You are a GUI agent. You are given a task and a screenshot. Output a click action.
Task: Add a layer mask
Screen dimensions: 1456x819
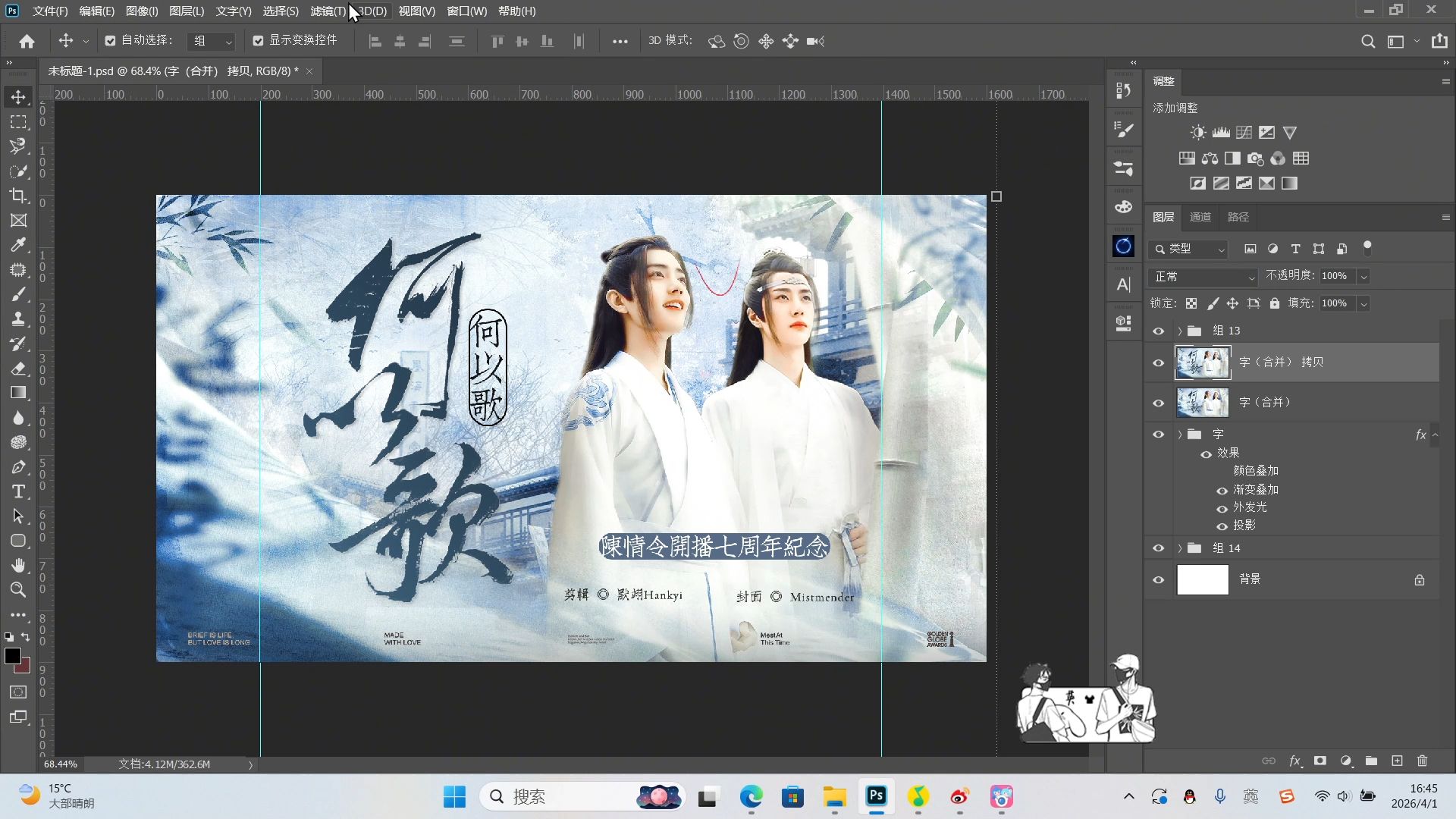[x=1320, y=761]
